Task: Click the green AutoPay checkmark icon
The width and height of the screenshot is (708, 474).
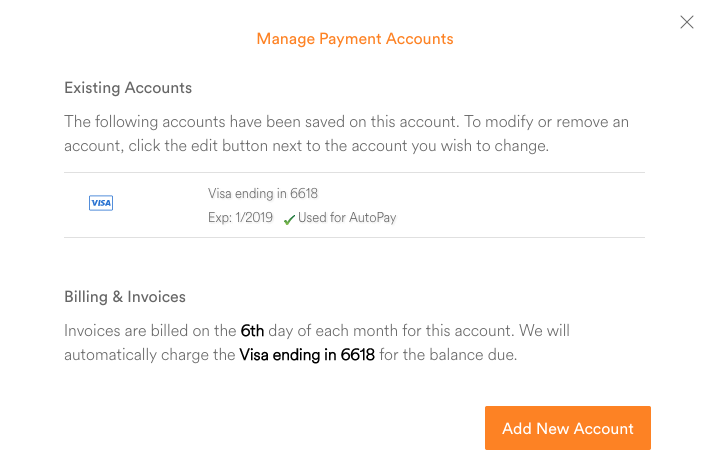Action: 289,219
